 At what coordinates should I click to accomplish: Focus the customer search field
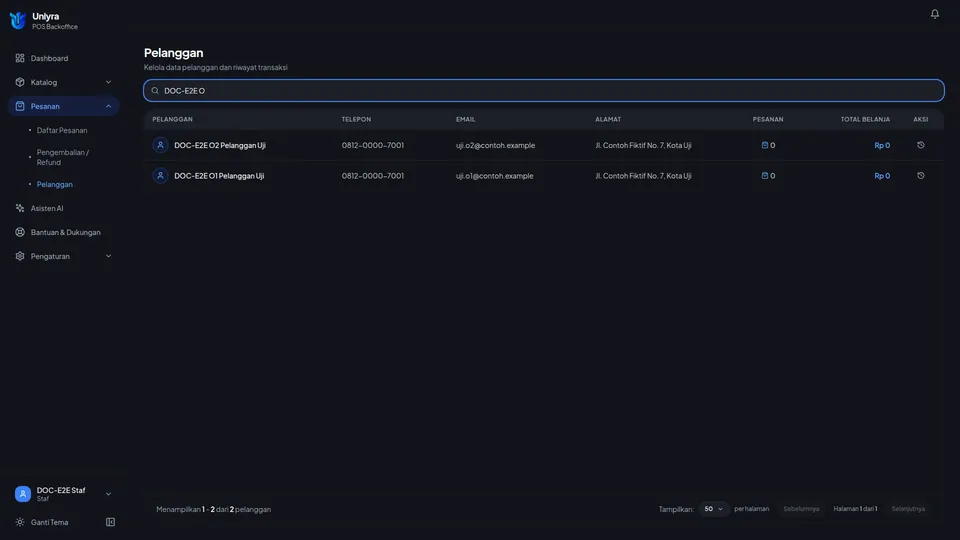[x=544, y=91]
